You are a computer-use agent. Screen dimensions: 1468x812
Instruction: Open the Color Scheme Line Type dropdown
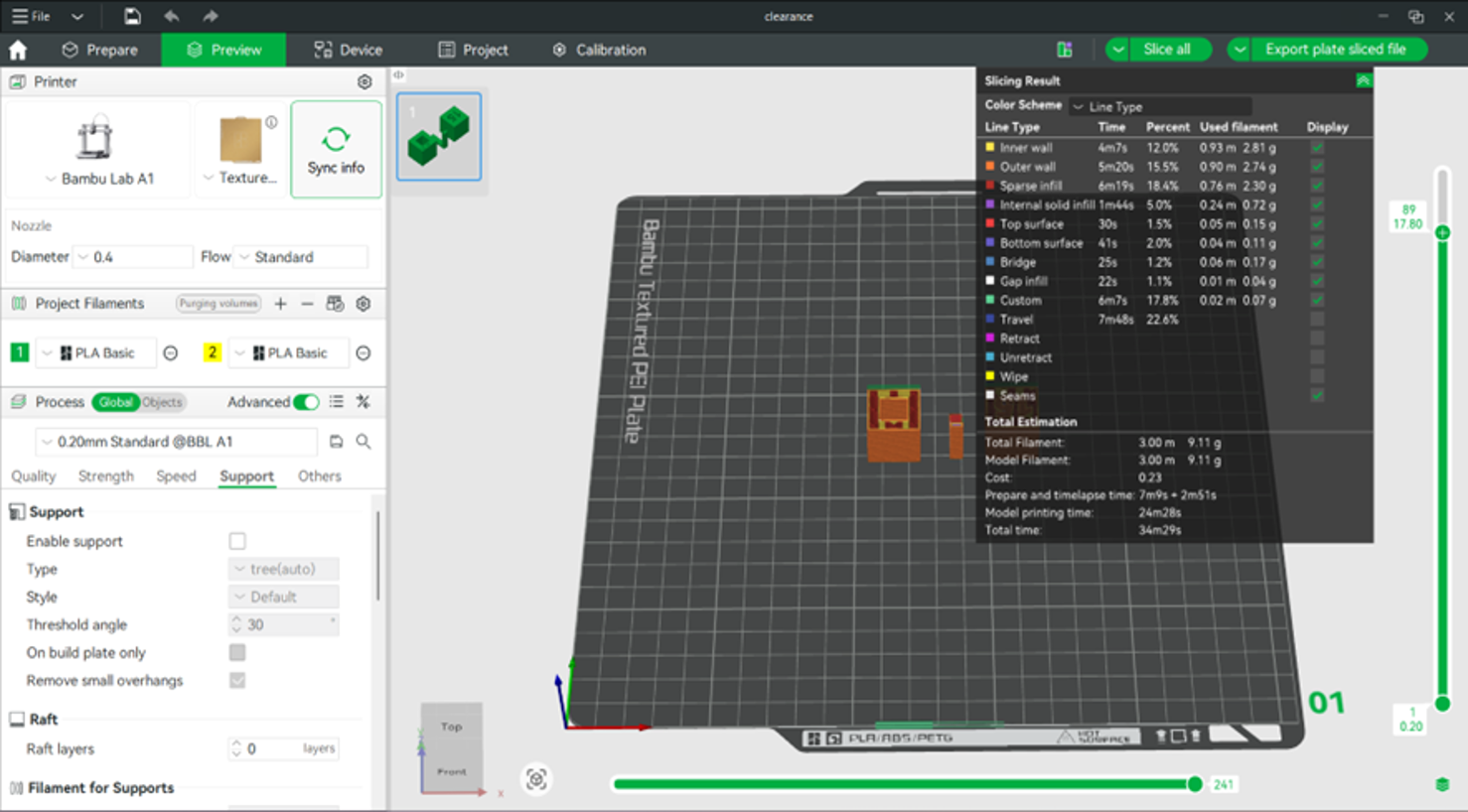(1160, 106)
